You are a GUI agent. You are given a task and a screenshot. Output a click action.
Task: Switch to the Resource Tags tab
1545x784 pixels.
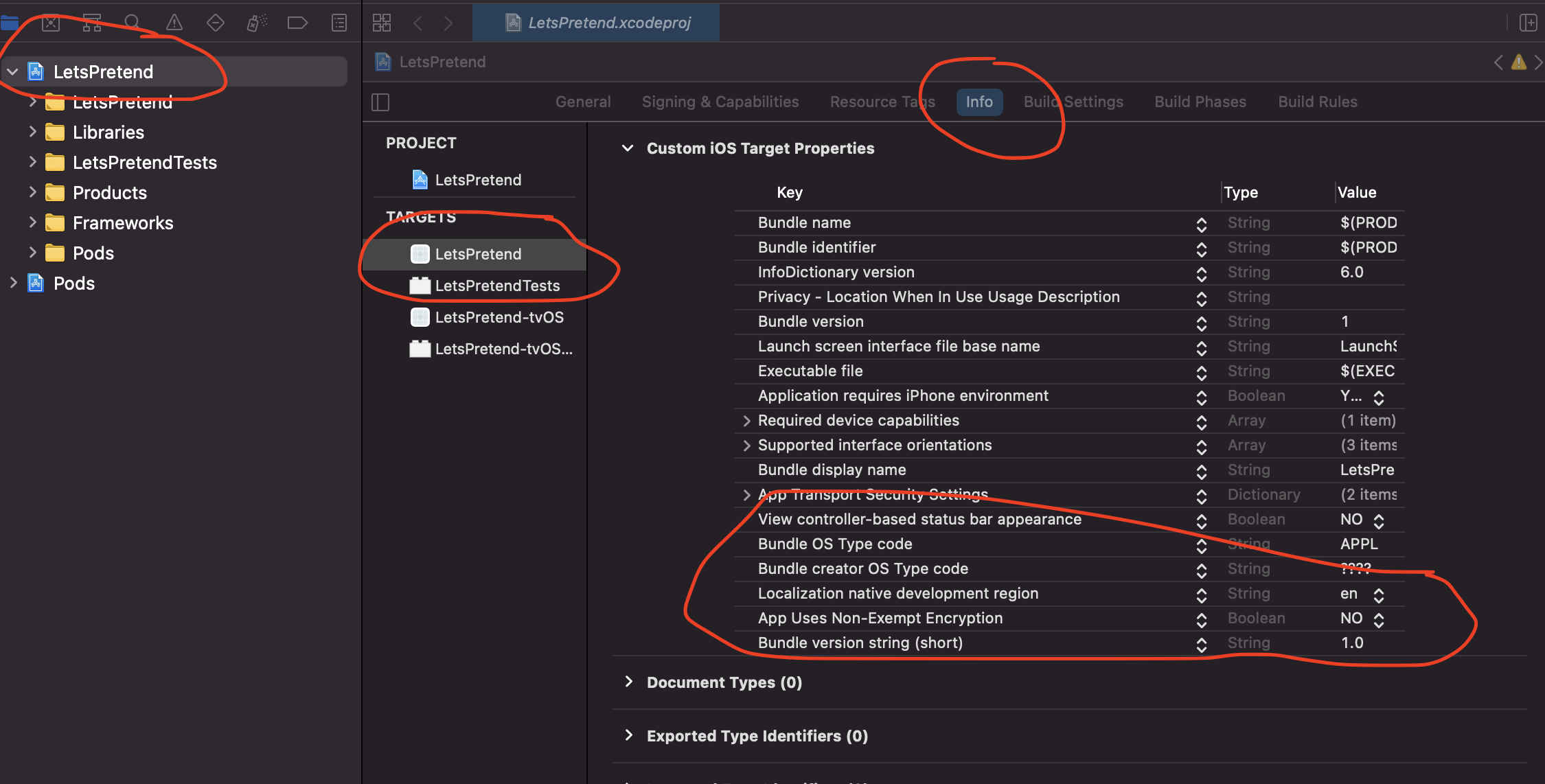882,102
